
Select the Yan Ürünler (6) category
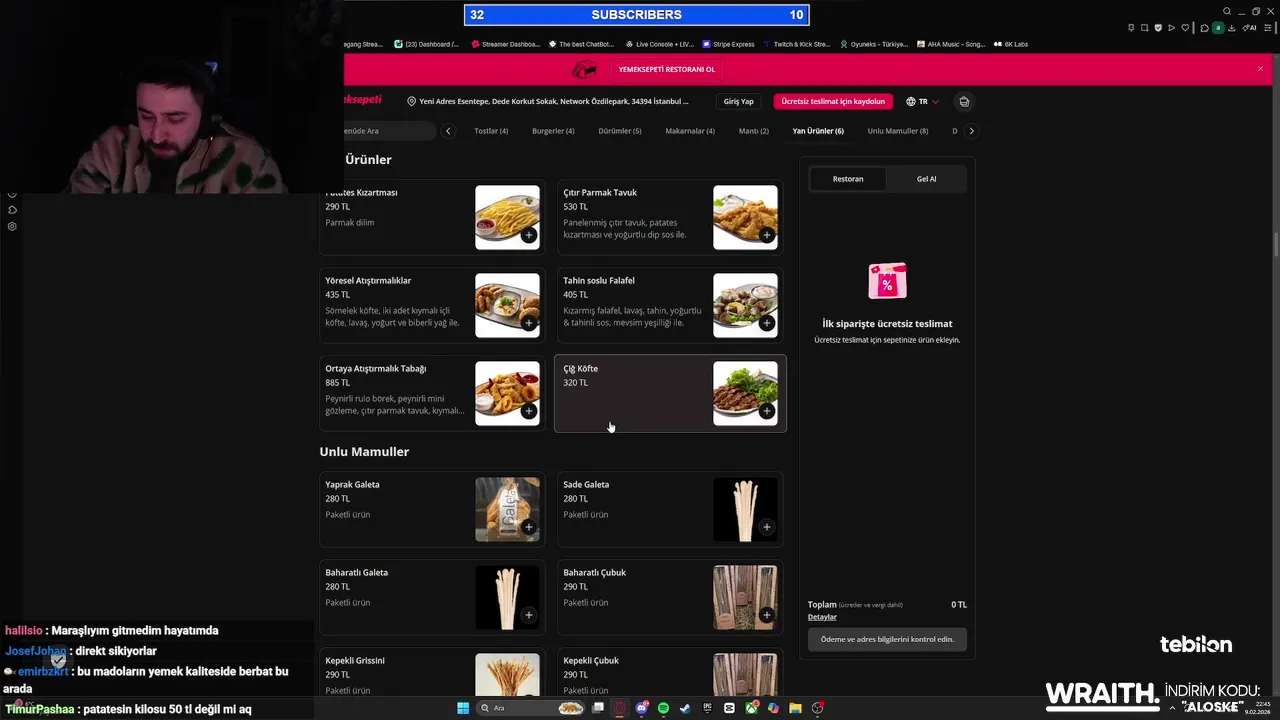[x=818, y=131]
